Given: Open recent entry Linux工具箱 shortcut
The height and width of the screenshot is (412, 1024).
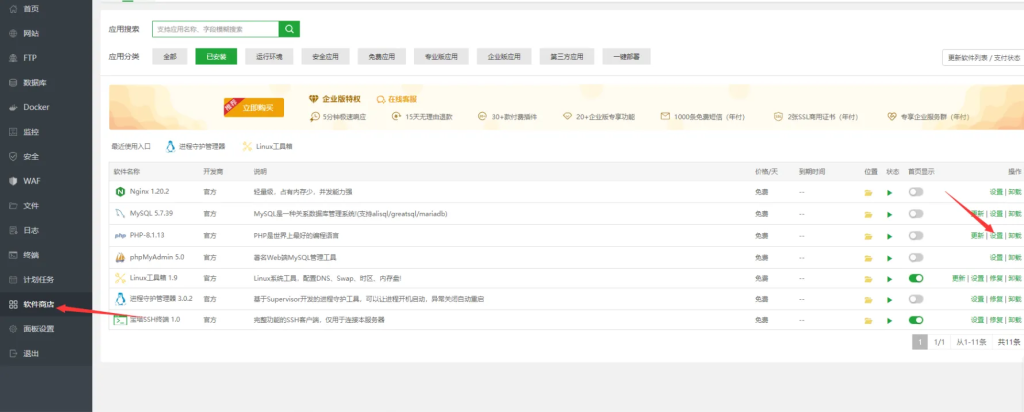Looking at the screenshot, I should pyautogui.click(x=268, y=146).
